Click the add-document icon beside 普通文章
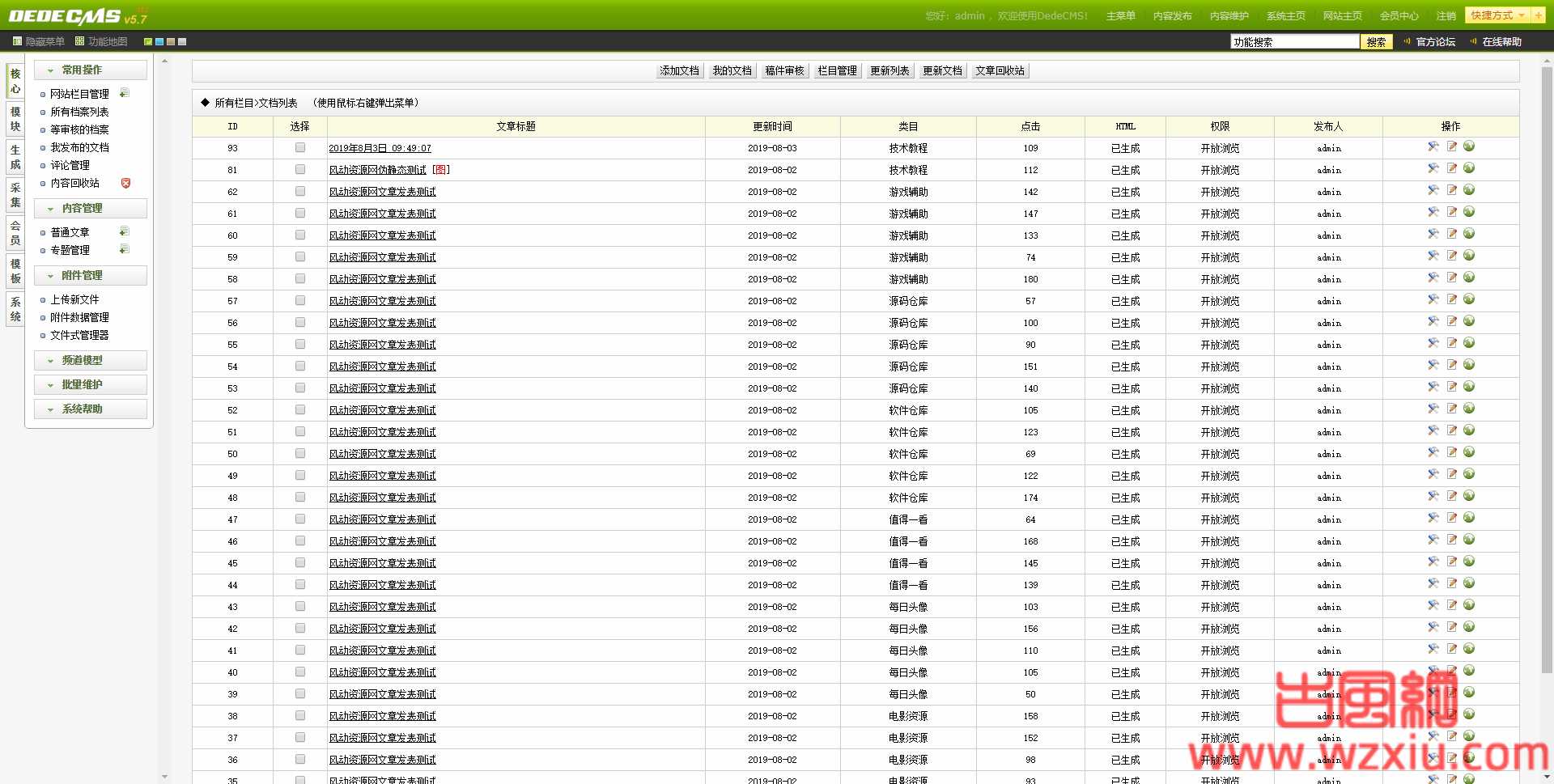Viewport: 1554px width, 784px height. pos(124,231)
